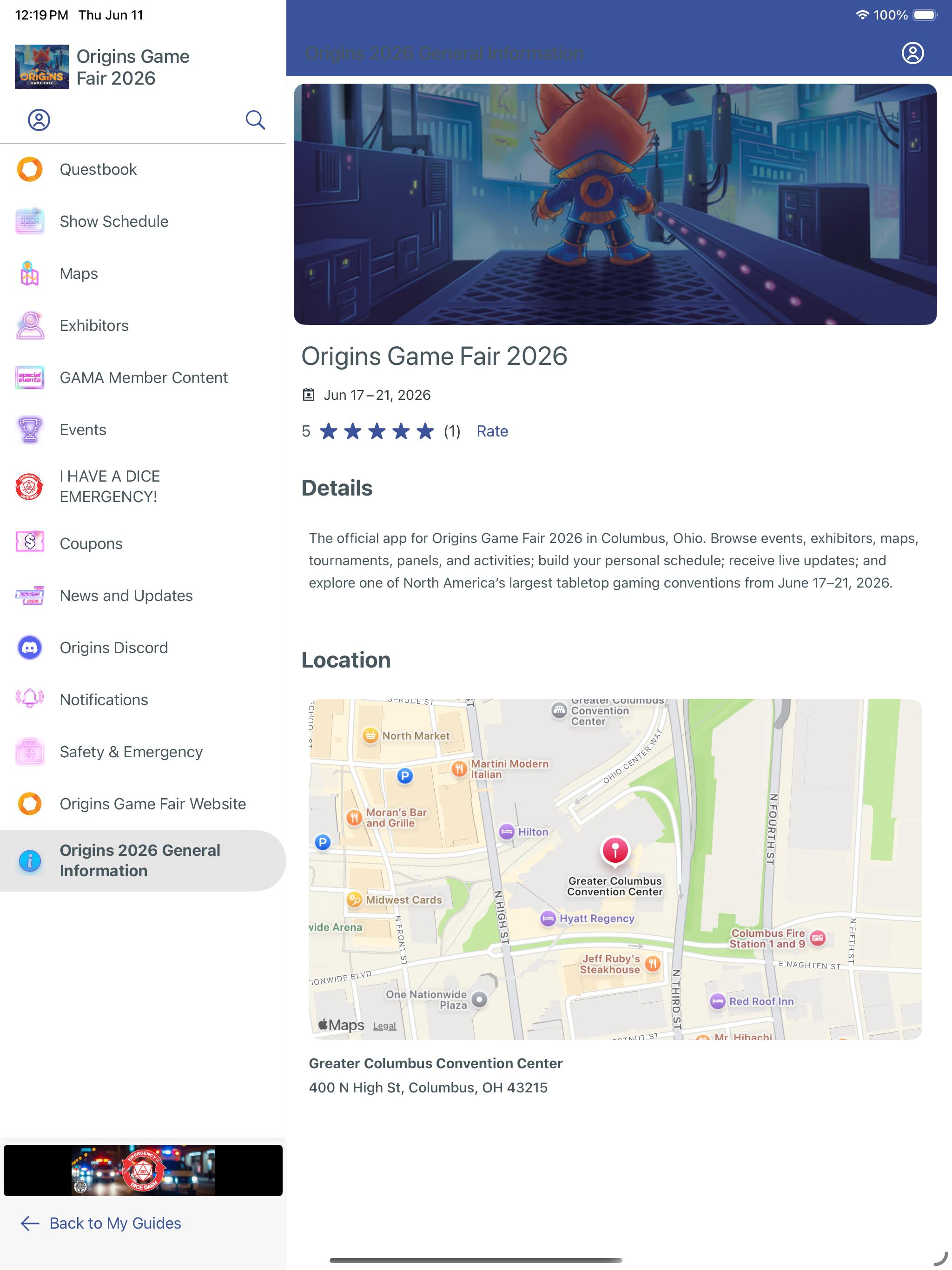Open the Safety & Emergency kit icon
This screenshot has height=1270, width=952.
[30, 752]
